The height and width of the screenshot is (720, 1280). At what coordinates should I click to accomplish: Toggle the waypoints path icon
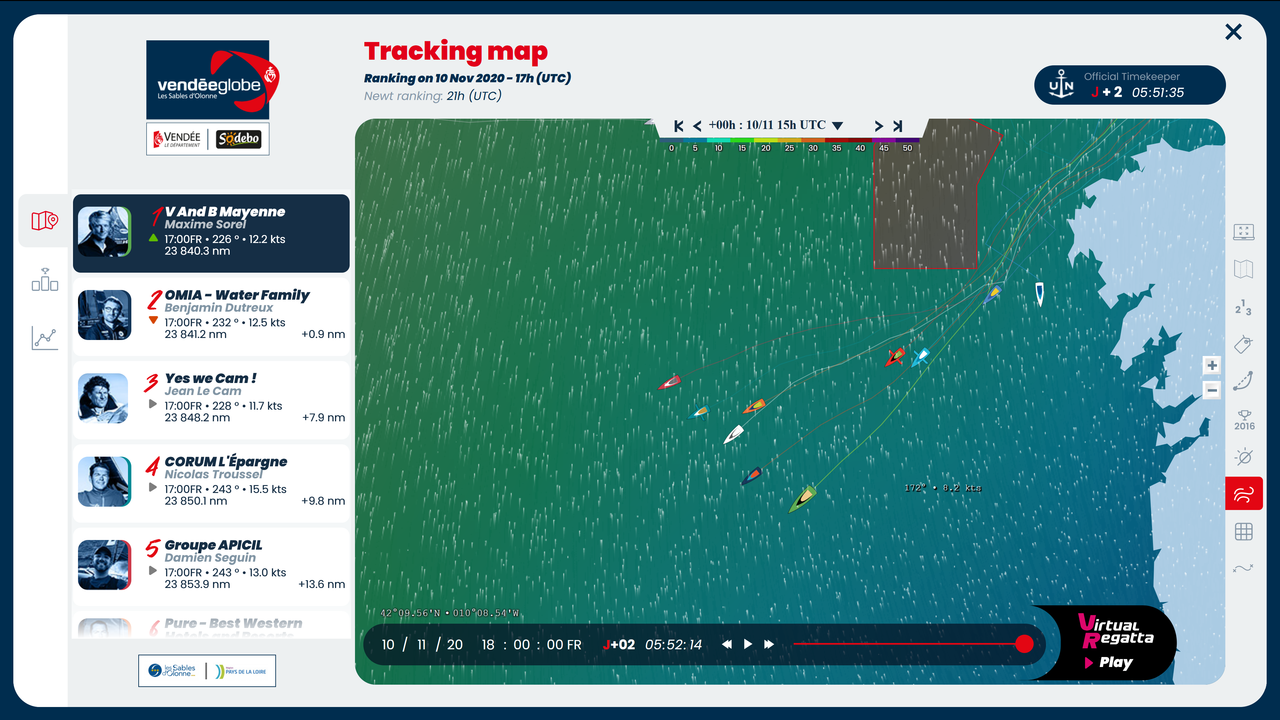click(x=1244, y=569)
